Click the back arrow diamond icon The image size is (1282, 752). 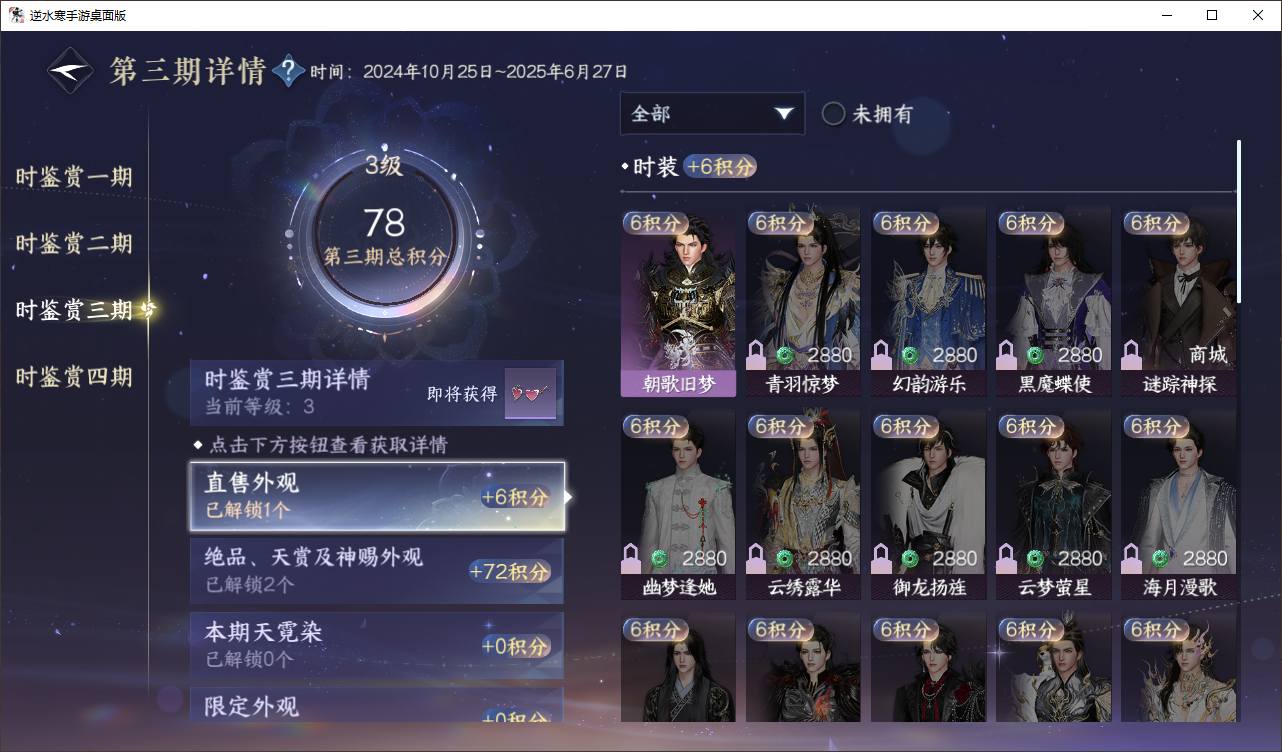(x=71, y=71)
